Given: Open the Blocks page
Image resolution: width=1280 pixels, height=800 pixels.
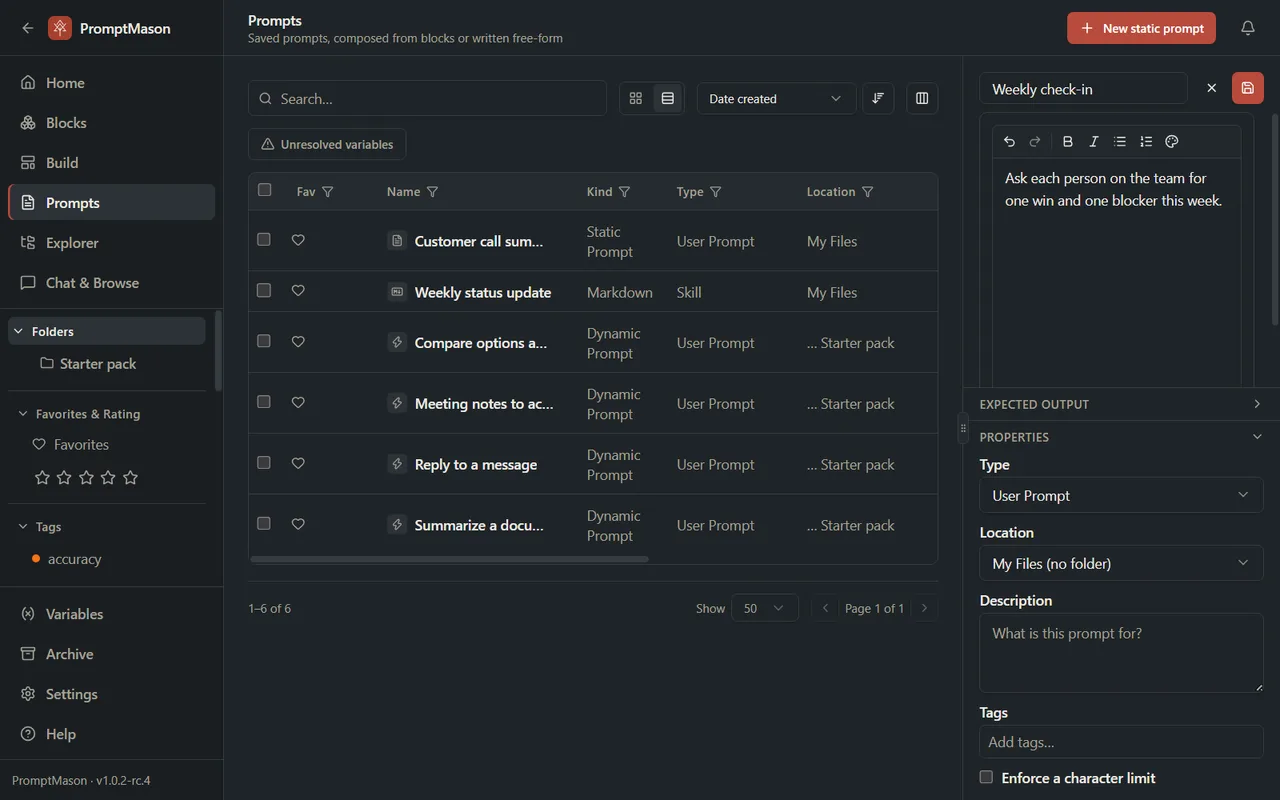Looking at the screenshot, I should coord(111,123).
